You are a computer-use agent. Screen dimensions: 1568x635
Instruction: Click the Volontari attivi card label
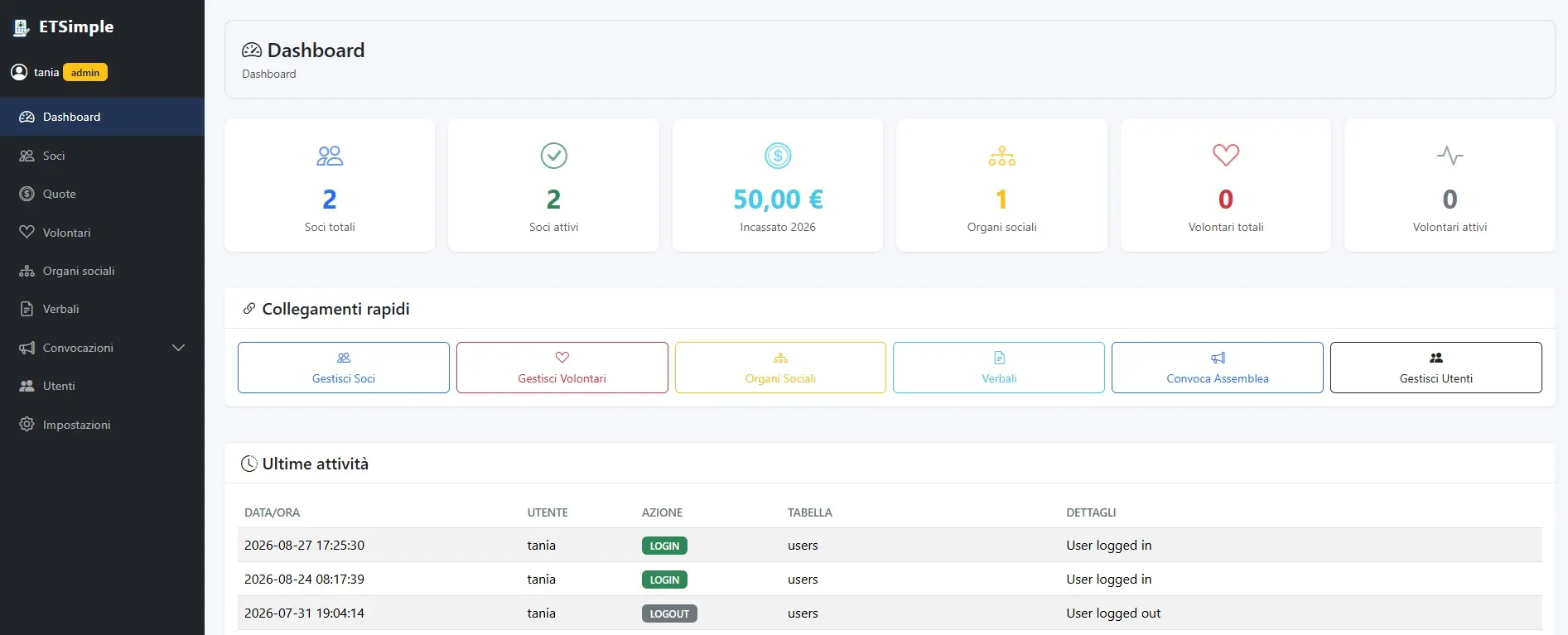[1450, 227]
